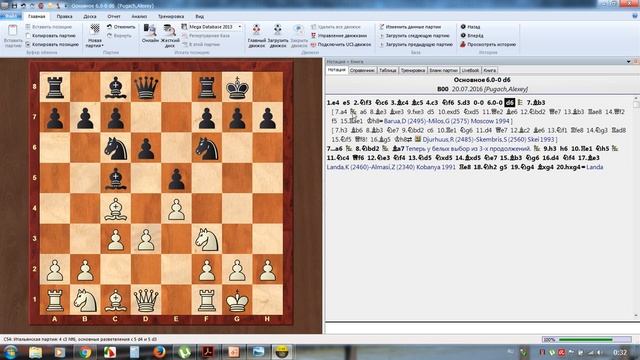Click the white bishop on c4
The width and height of the screenshot is (640, 360).
pyautogui.click(x=116, y=209)
